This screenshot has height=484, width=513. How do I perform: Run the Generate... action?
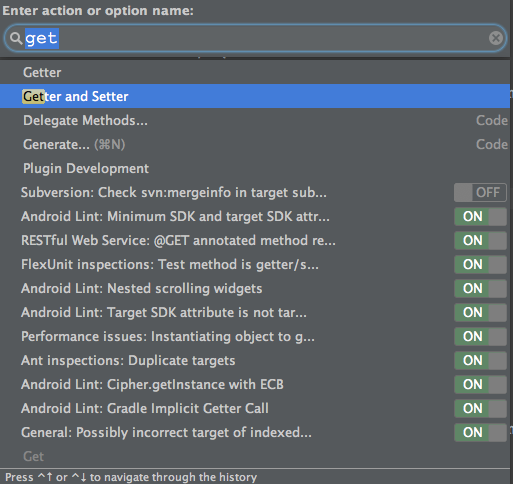[x=255, y=144]
